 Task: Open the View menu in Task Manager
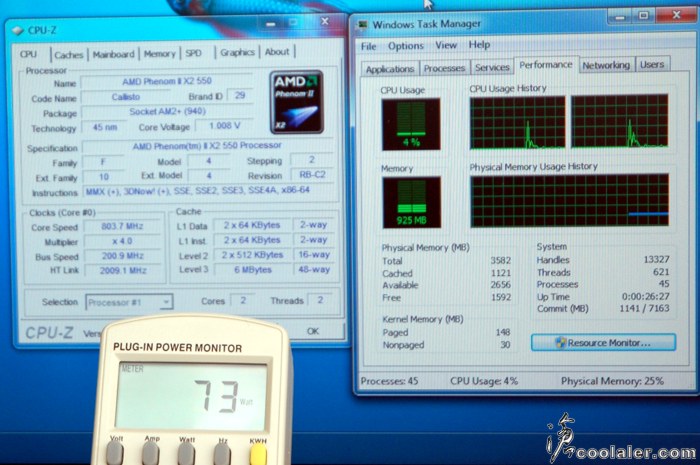pos(446,45)
